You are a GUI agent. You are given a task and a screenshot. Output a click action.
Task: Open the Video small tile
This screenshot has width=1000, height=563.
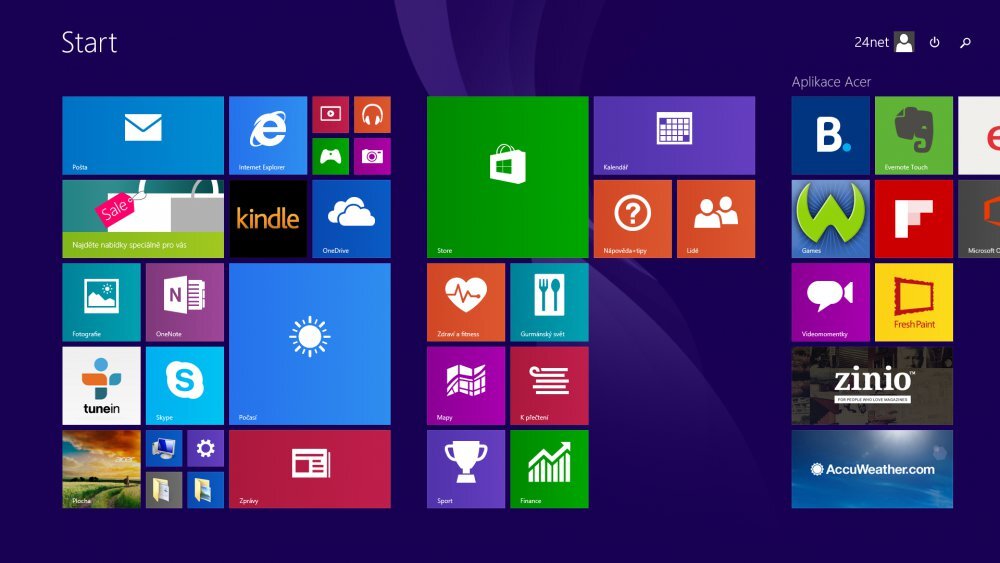(330, 115)
